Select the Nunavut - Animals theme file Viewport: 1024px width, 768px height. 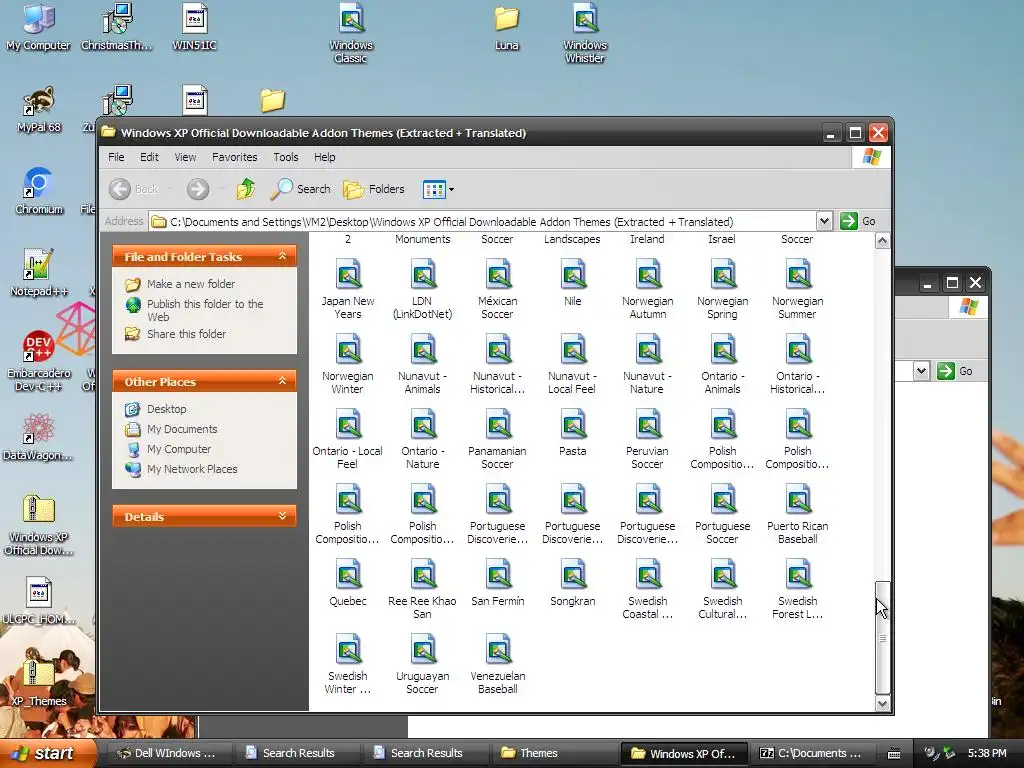[x=423, y=363]
